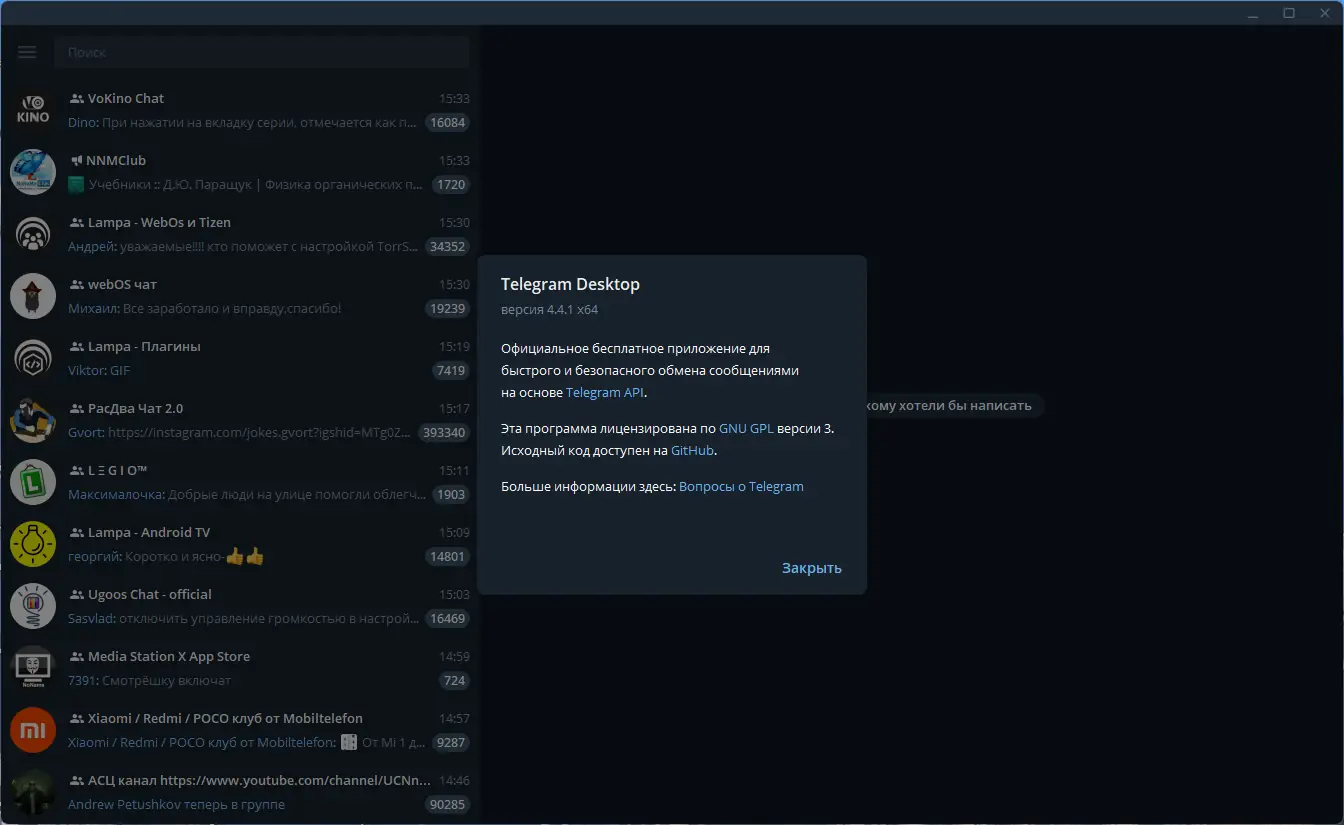Click the message preview starting with Dino:
1344x825 pixels.
click(242, 123)
